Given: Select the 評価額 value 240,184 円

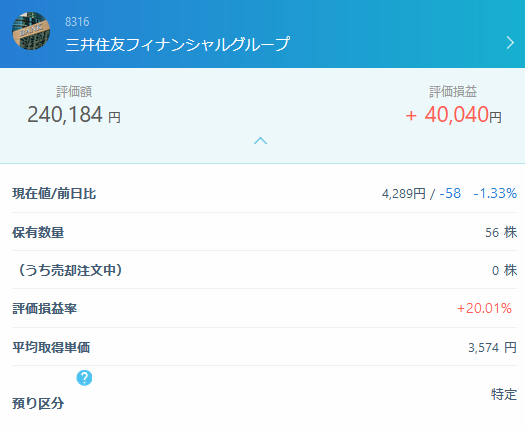Looking at the screenshot, I should 74,115.
